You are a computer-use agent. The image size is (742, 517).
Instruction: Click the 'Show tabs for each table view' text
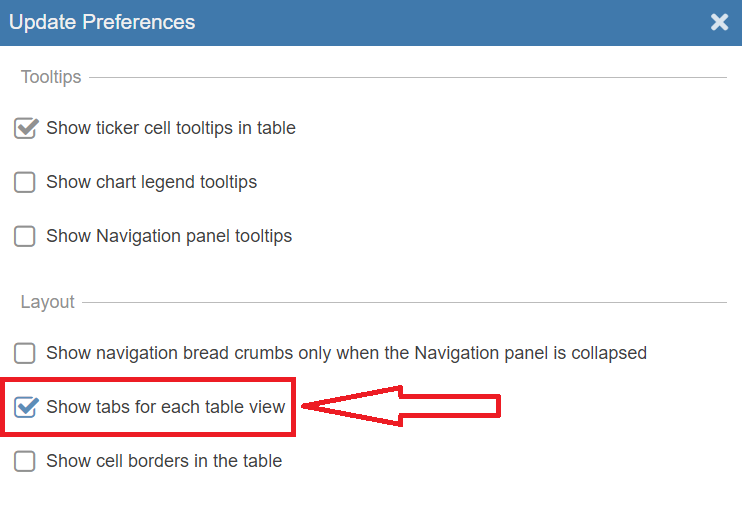coord(166,407)
